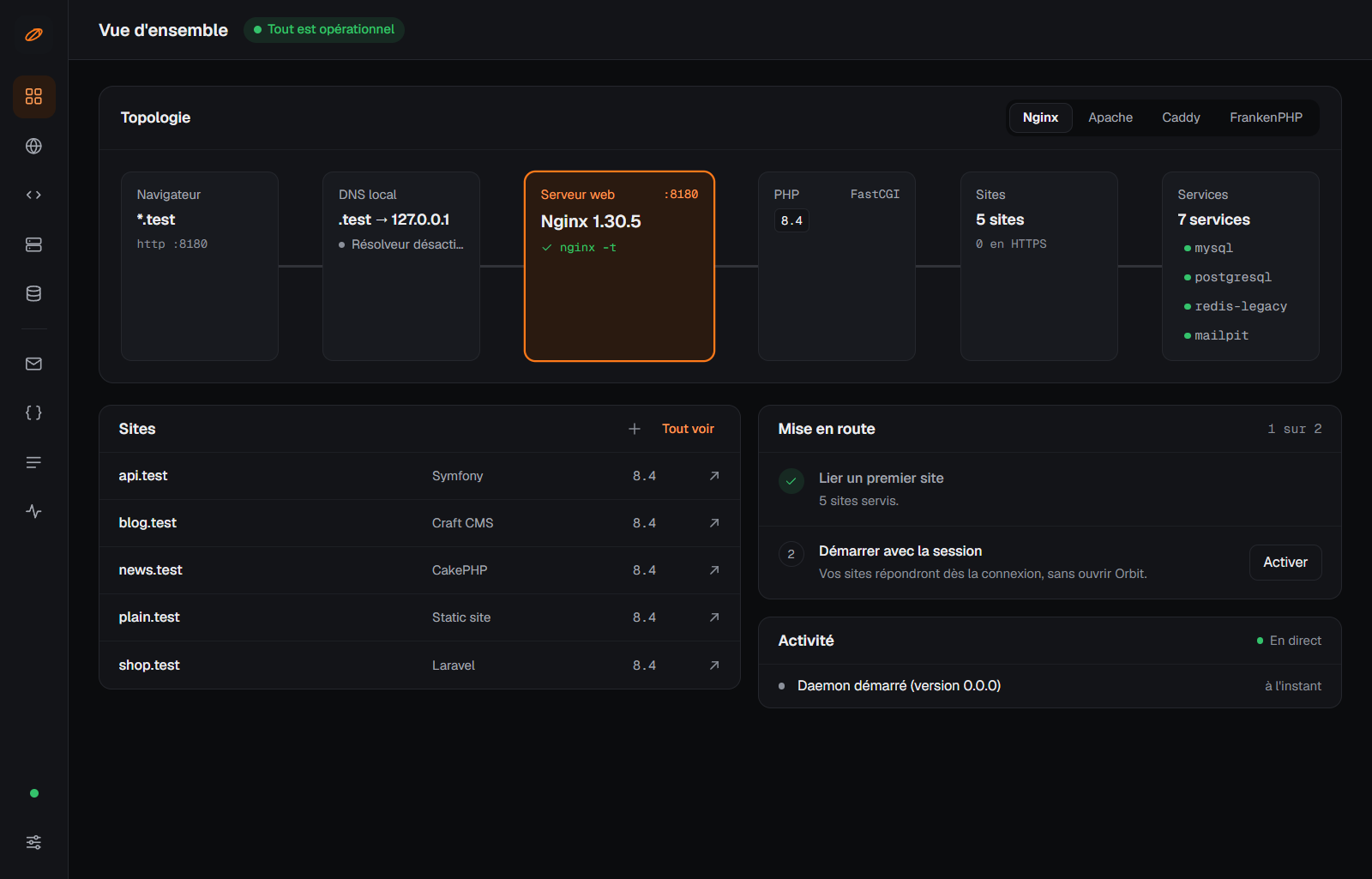Click the 5 sites label in Sites card

1000,220
